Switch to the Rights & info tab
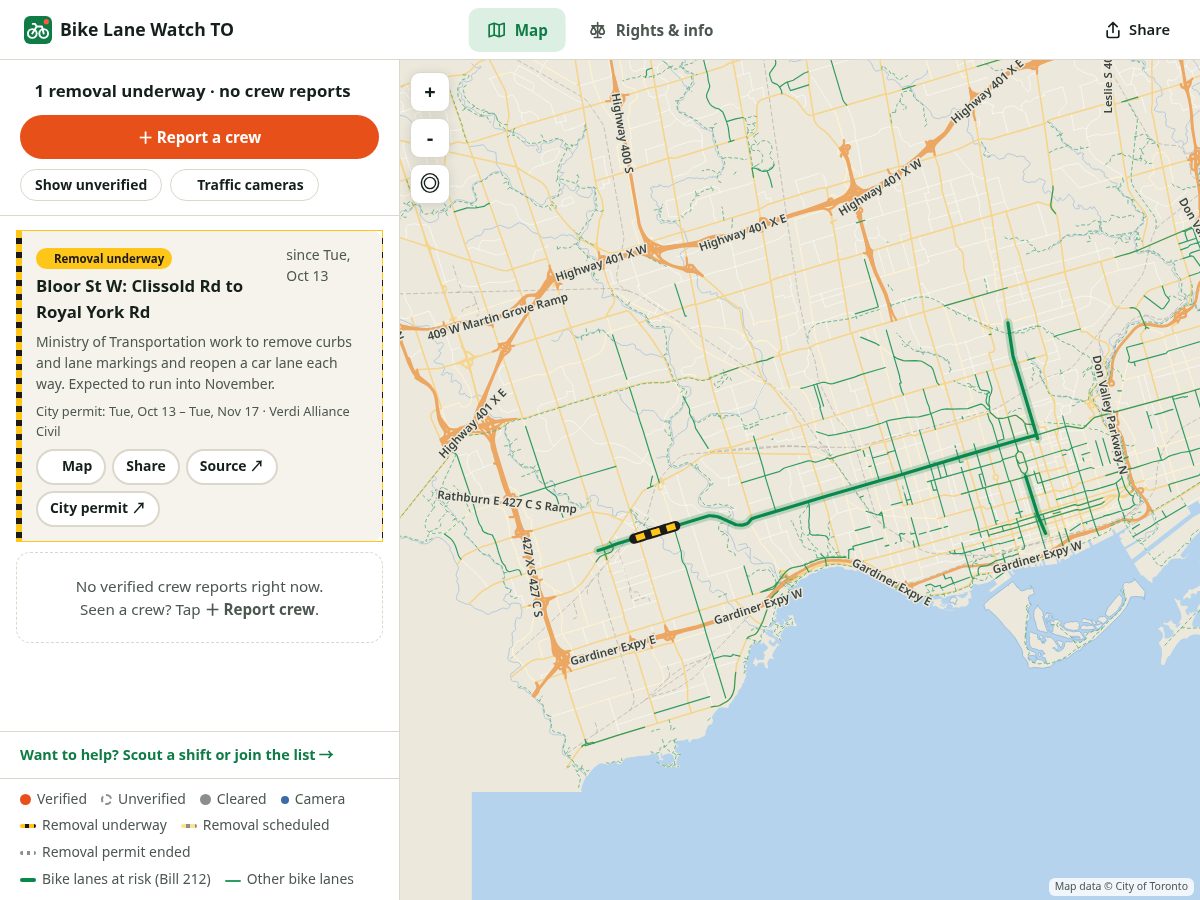 click(x=651, y=30)
